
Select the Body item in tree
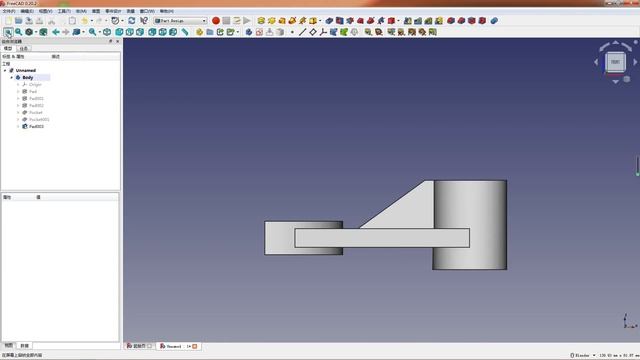tap(28, 78)
